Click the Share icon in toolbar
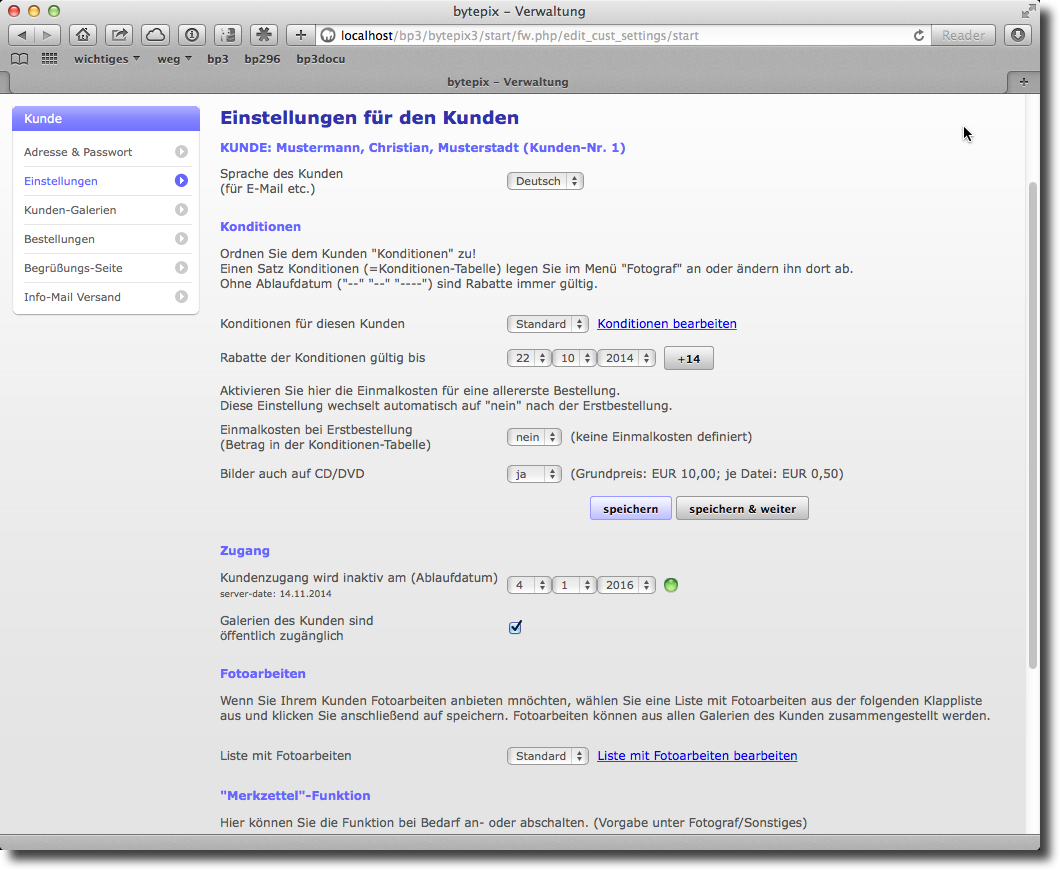1060x870 pixels. pyautogui.click(x=119, y=35)
